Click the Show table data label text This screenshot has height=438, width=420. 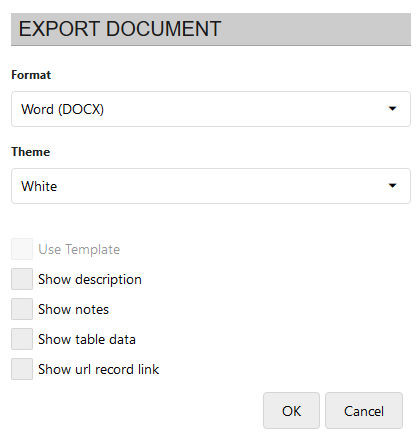tap(87, 339)
